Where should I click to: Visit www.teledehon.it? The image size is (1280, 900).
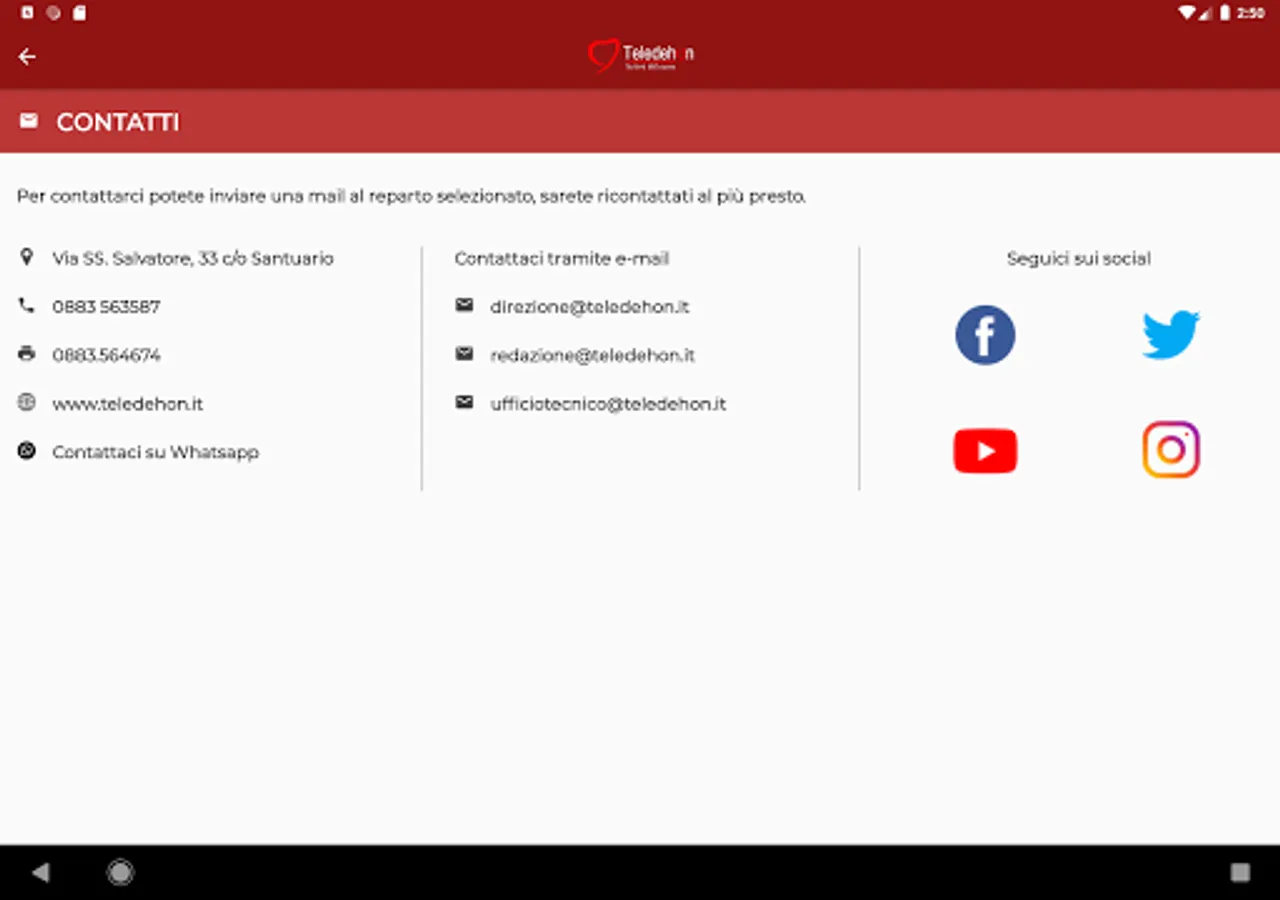point(128,404)
